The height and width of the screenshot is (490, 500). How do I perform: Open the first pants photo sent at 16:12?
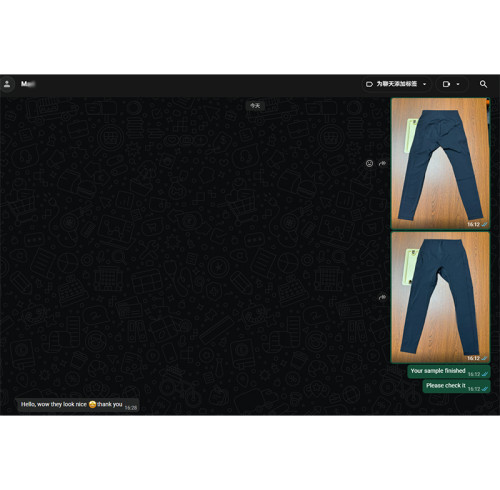pyautogui.click(x=440, y=163)
